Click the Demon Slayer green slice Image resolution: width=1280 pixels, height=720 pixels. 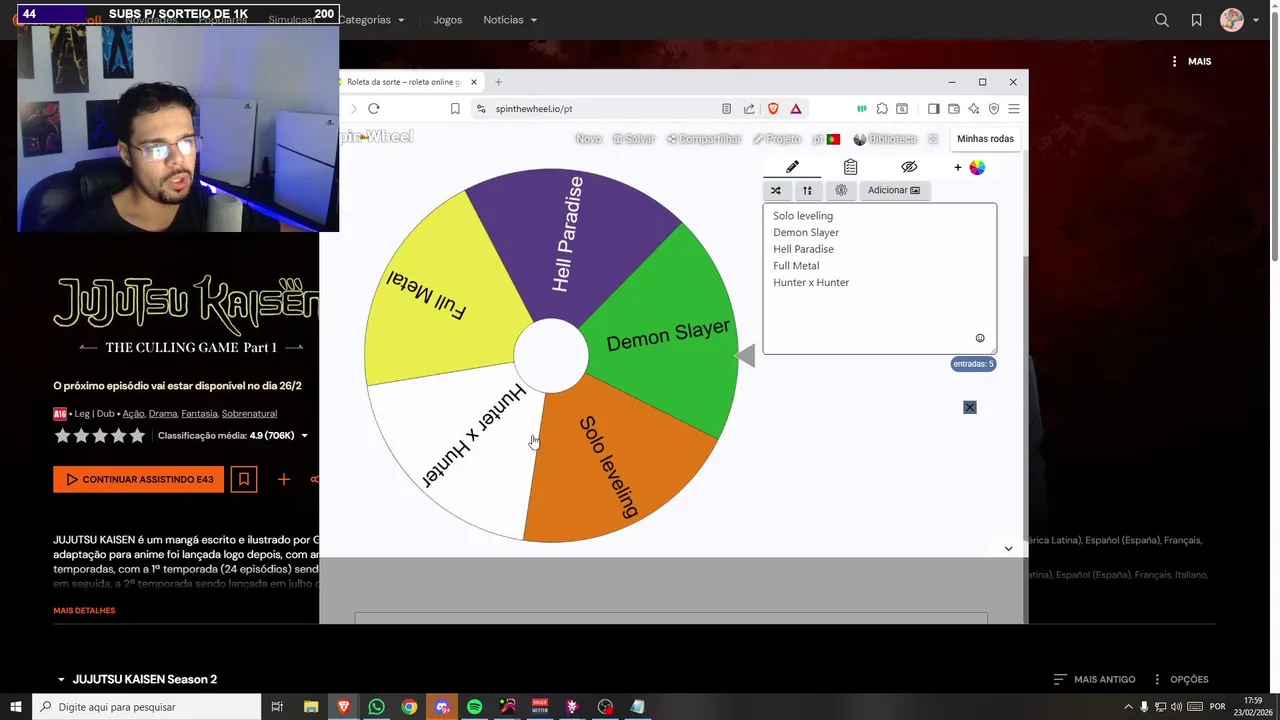coord(668,335)
